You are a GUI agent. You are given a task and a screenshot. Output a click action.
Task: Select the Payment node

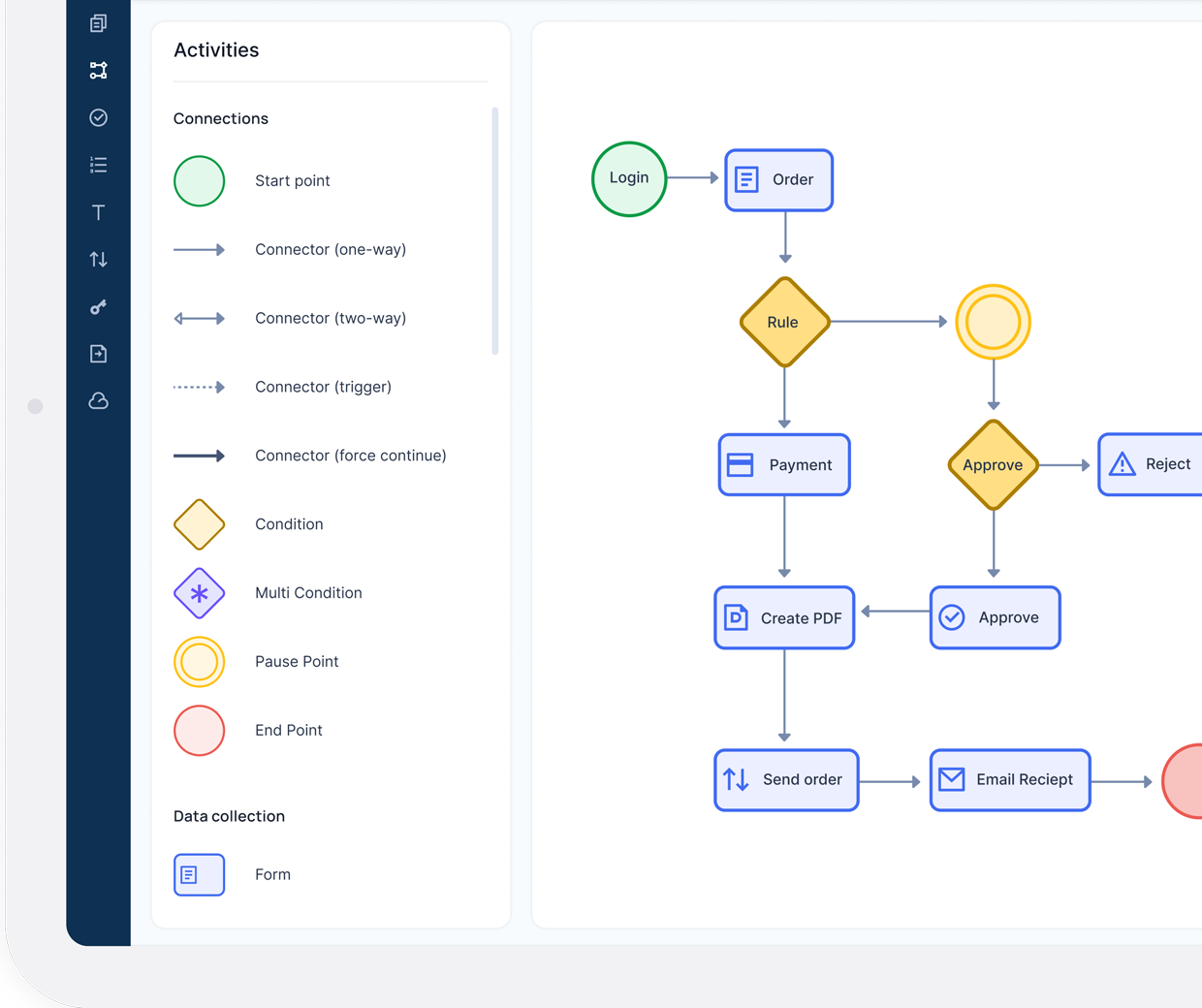[784, 465]
